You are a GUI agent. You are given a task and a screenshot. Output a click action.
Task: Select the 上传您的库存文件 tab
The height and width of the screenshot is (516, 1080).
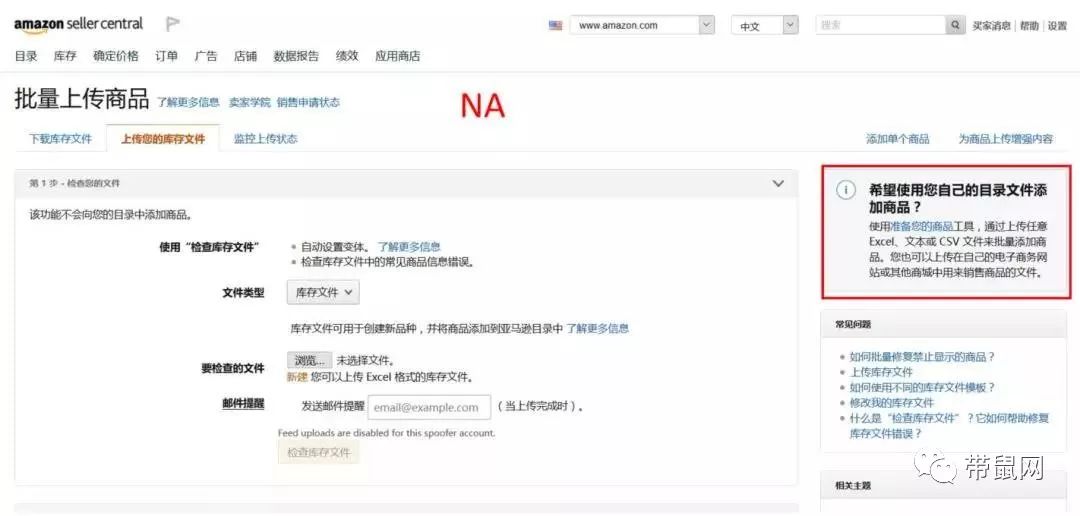pyautogui.click(x=163, y=138)
